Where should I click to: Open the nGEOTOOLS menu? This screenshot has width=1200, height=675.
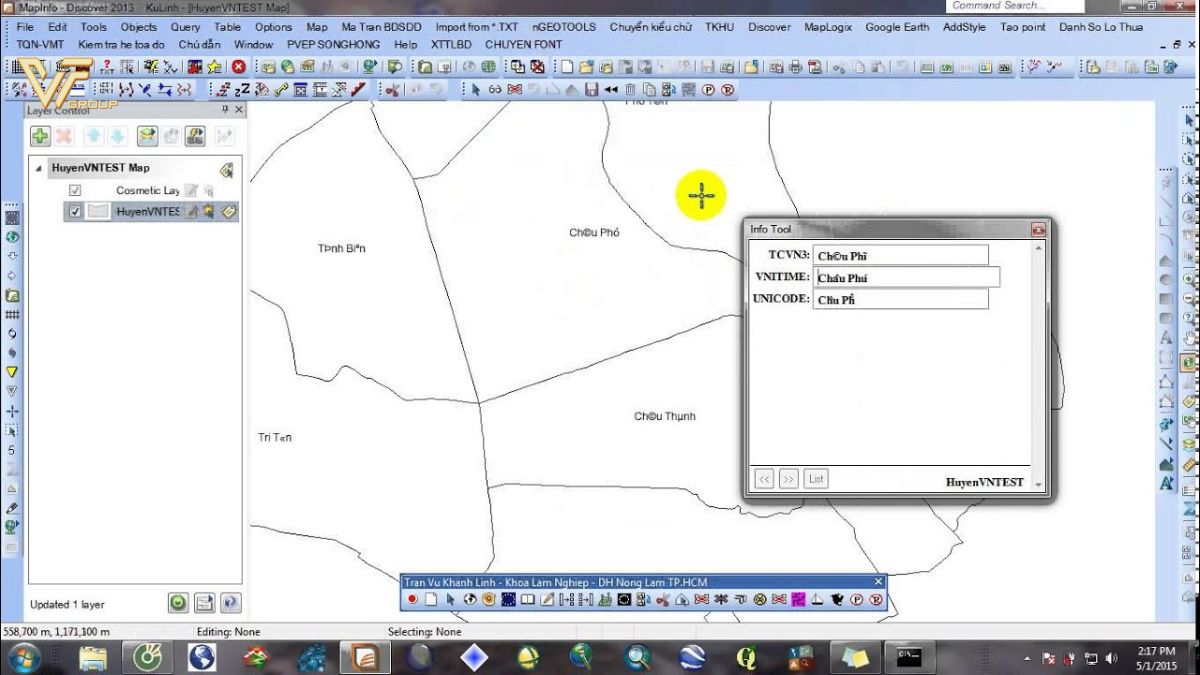[564, 27]
